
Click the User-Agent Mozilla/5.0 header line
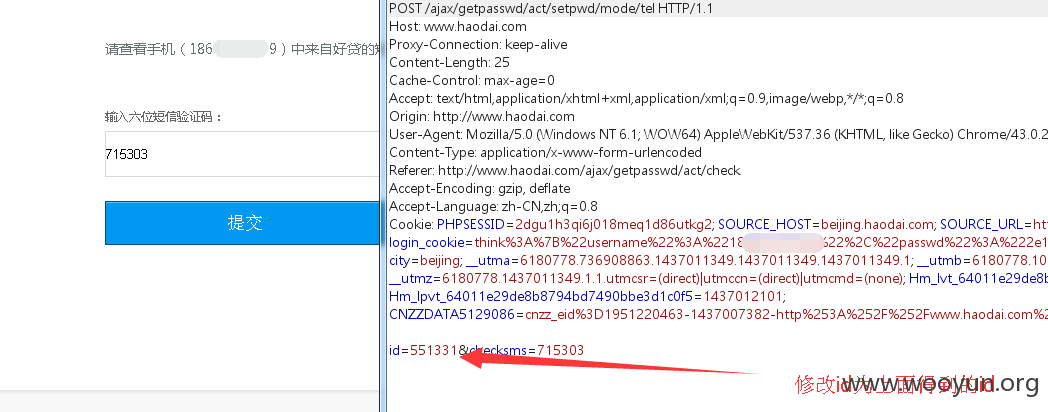(x=718, y=134)
